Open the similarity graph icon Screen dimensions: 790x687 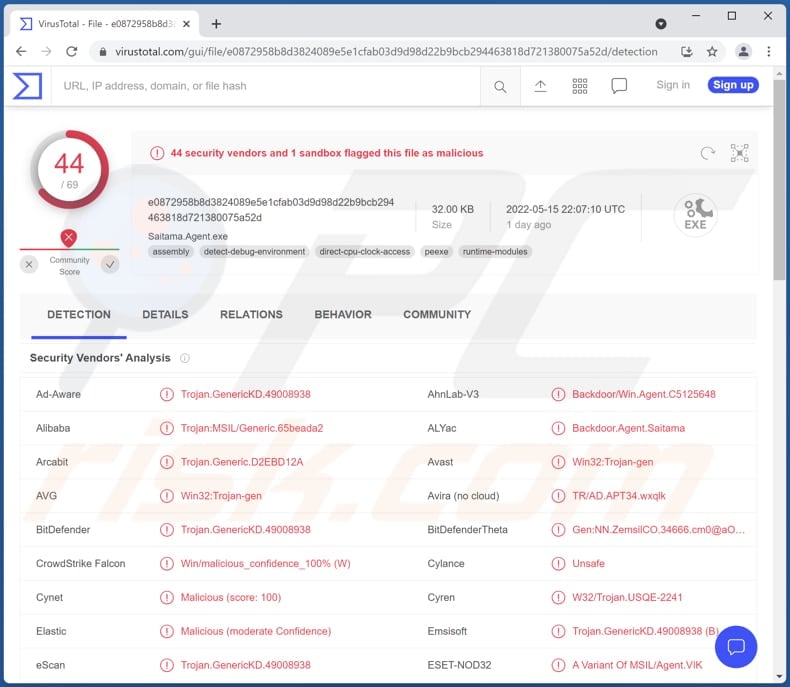pyautogui.click(x=739, y=153)
